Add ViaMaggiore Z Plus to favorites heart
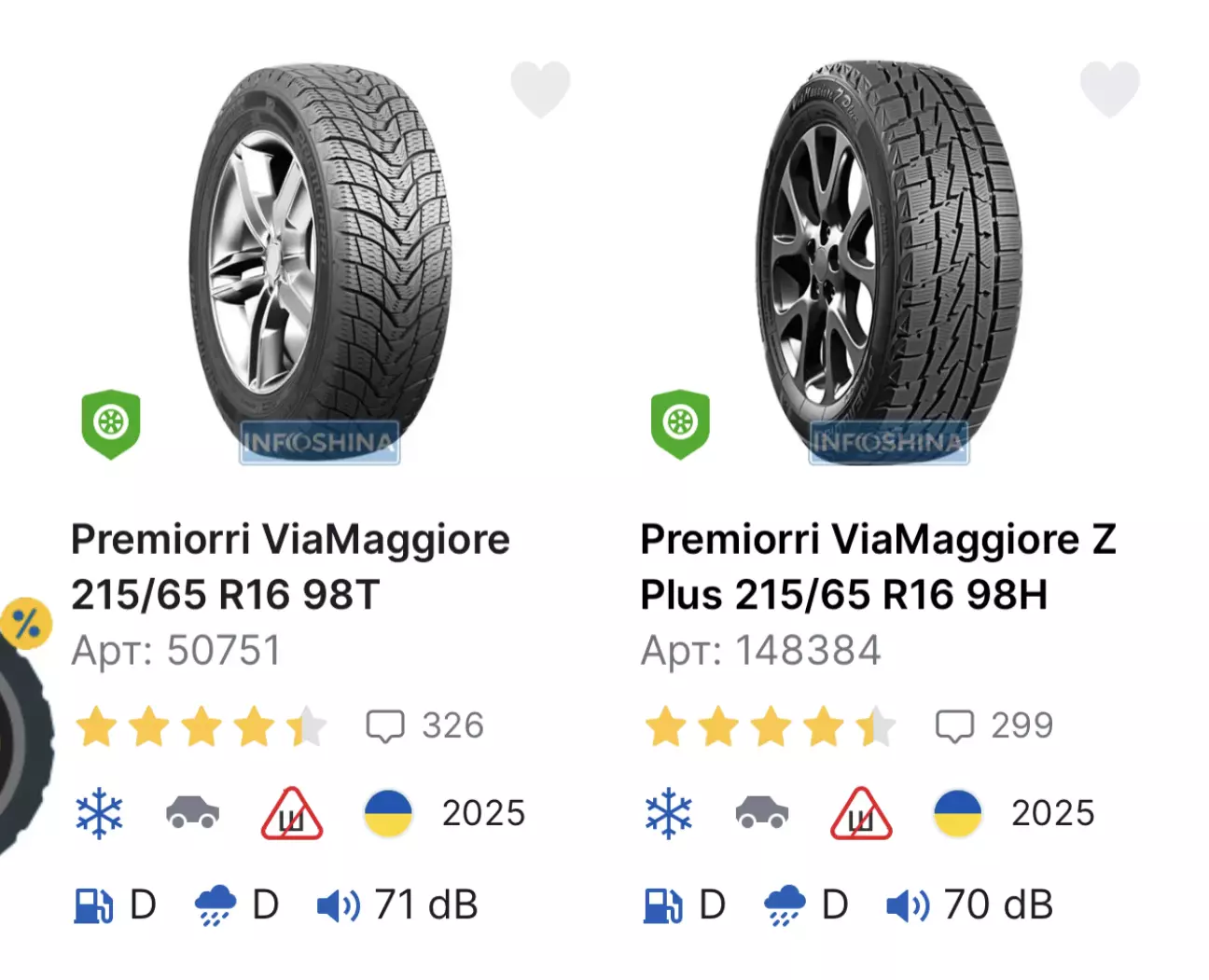Viewport: 1209px width, 980px height. click(1109, 89)
